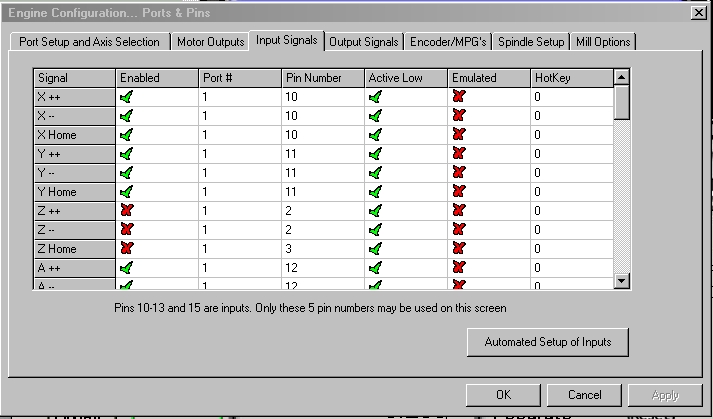The height and width of the screenshot is (419, 713).
Task: Toggle Emulated setting for Z ++ signal
Action: coord(459,211)
